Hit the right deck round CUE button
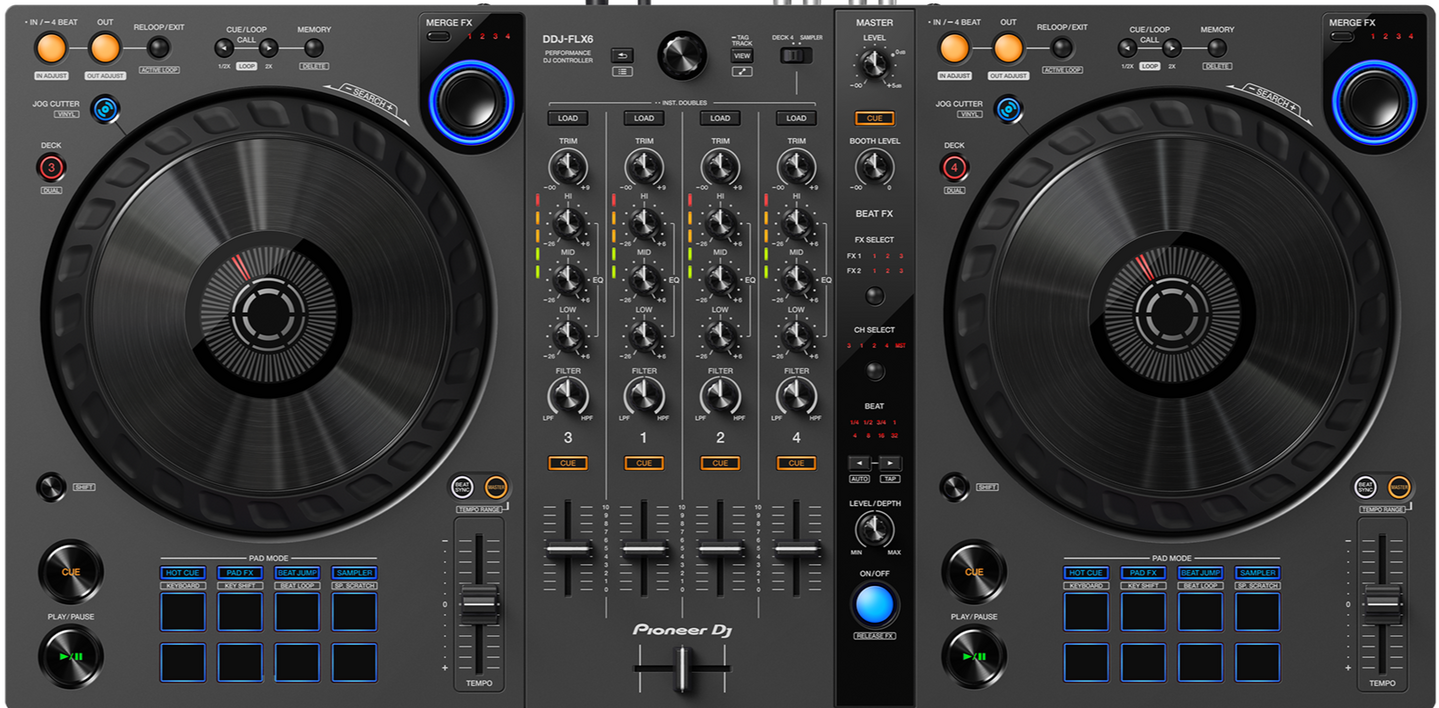Screen dimensions: 1439x708 pyautogui.click(x=974, y=572)
